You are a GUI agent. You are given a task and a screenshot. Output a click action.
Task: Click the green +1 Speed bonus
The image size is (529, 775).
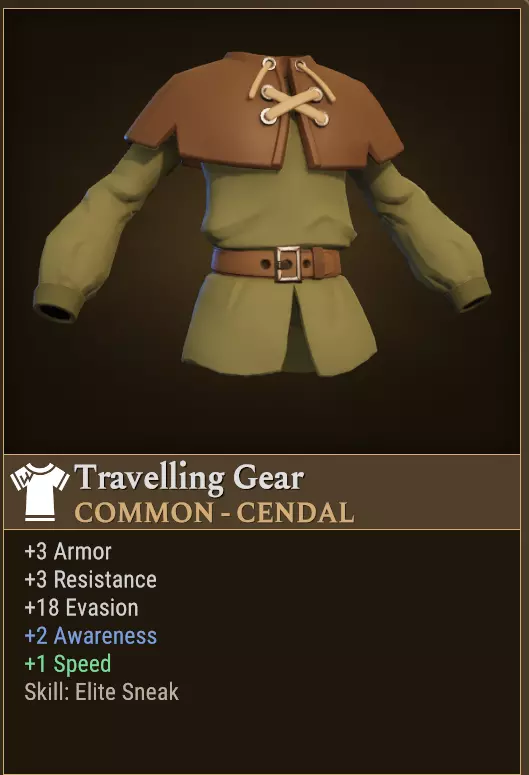pyautogui.click(x=68, y=664)
